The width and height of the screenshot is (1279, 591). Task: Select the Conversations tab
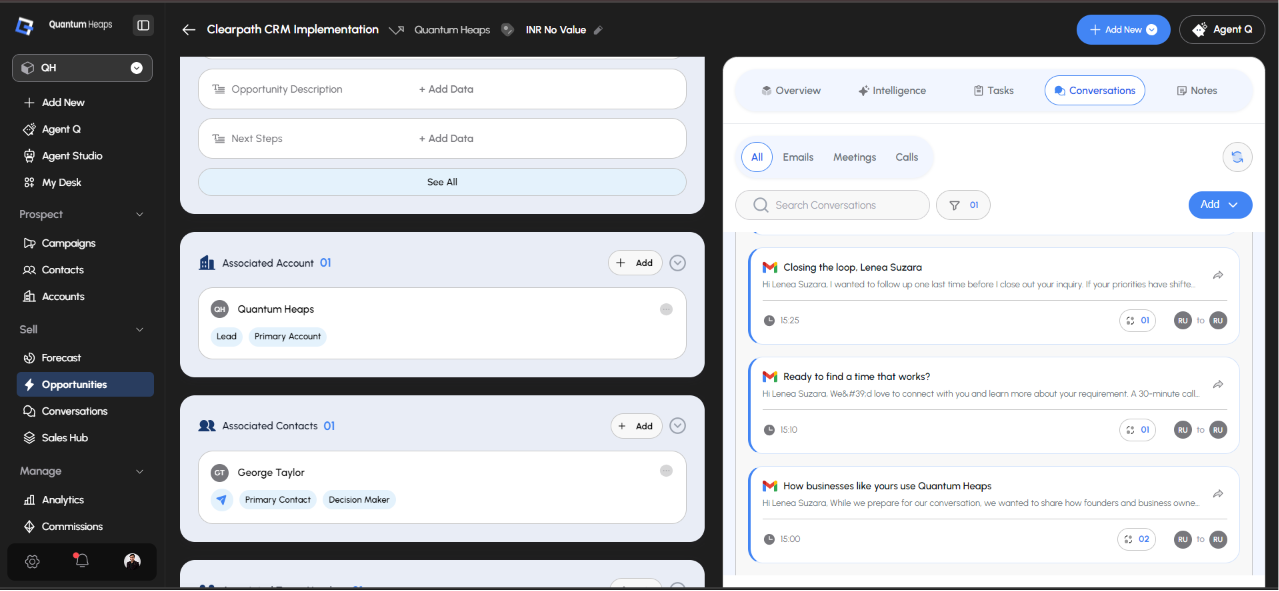pos(1095,90)
